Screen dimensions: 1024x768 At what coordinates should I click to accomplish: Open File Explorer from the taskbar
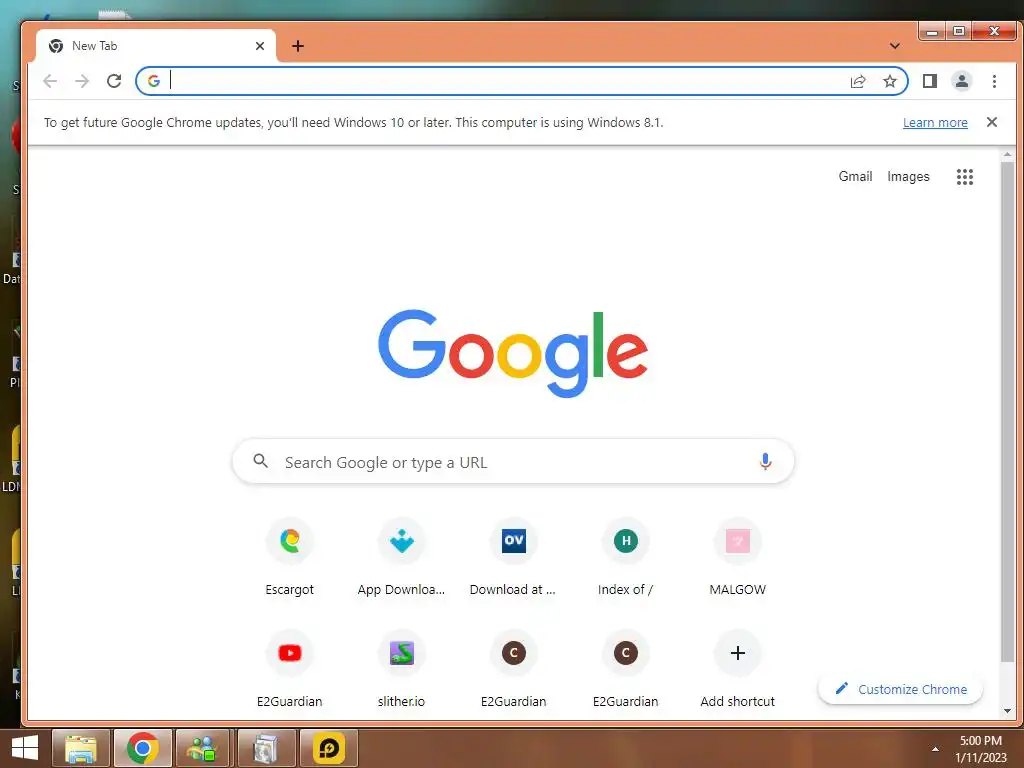pyautogui.click(x=80, y=748)
